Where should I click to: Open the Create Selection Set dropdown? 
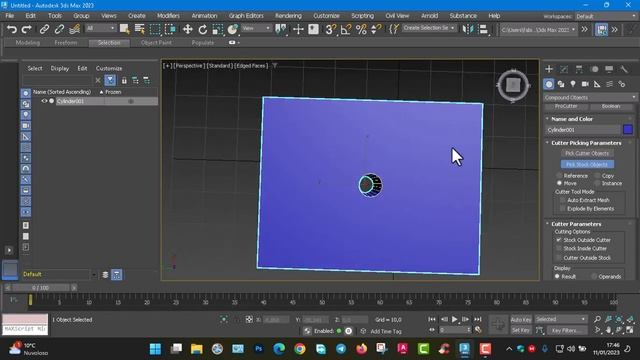pyautogui.click(x=429, y=28)
